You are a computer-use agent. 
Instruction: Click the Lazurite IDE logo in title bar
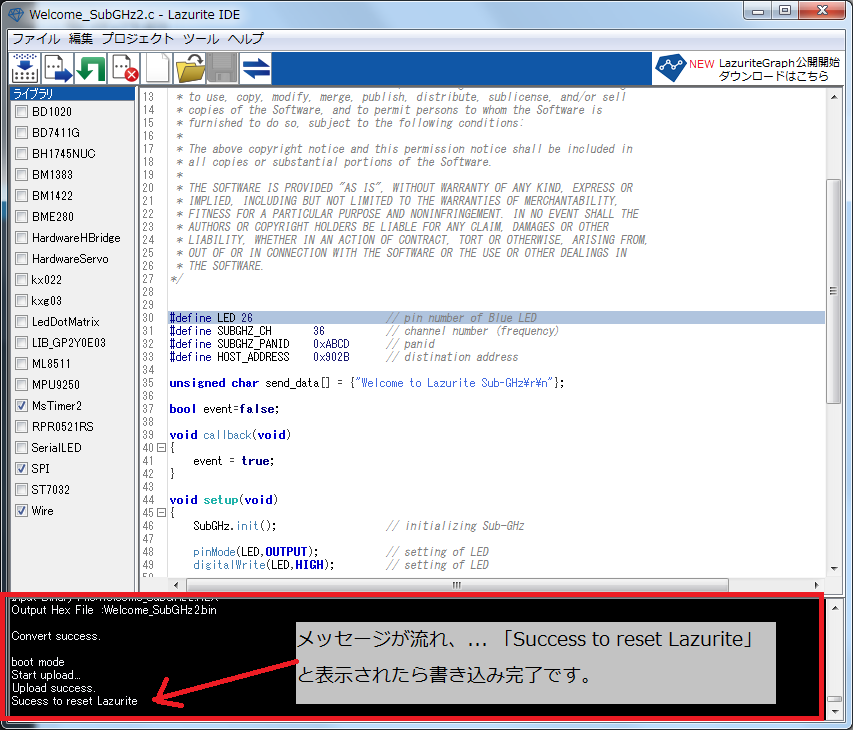(16, 14)
